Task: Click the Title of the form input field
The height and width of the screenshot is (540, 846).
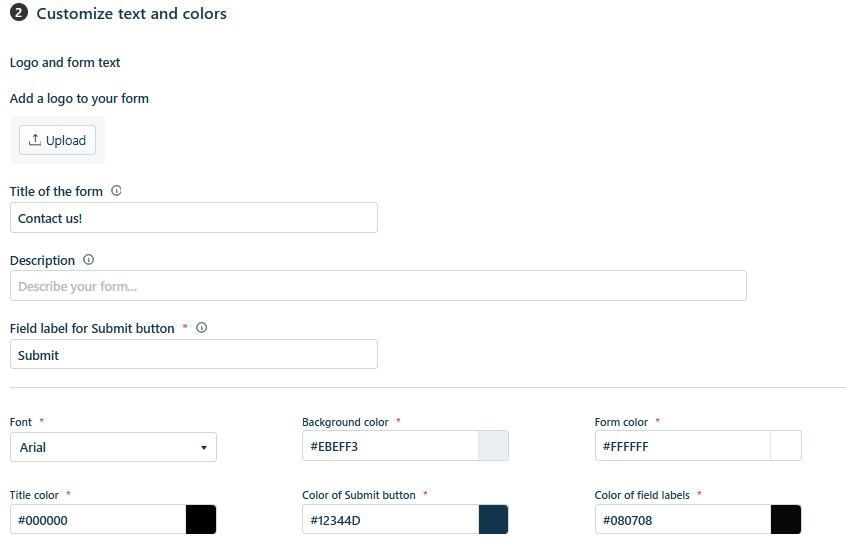Action: [x=193, y=218]
